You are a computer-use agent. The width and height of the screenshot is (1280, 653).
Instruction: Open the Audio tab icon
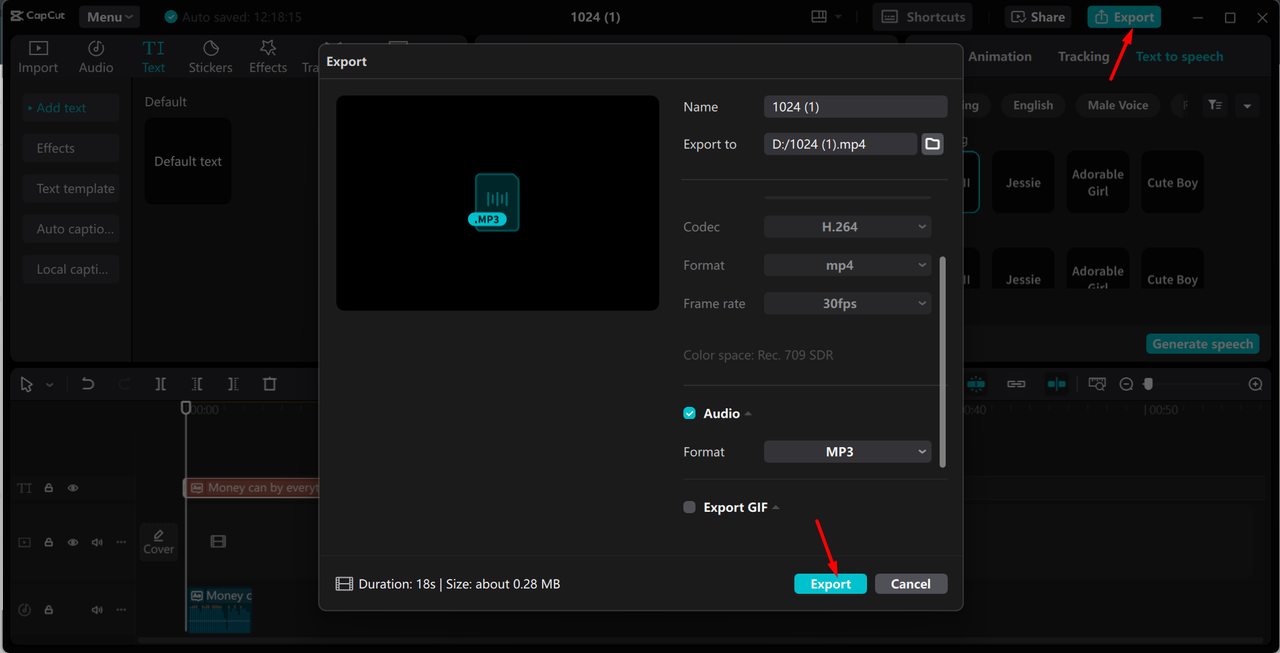coord(96,48)
